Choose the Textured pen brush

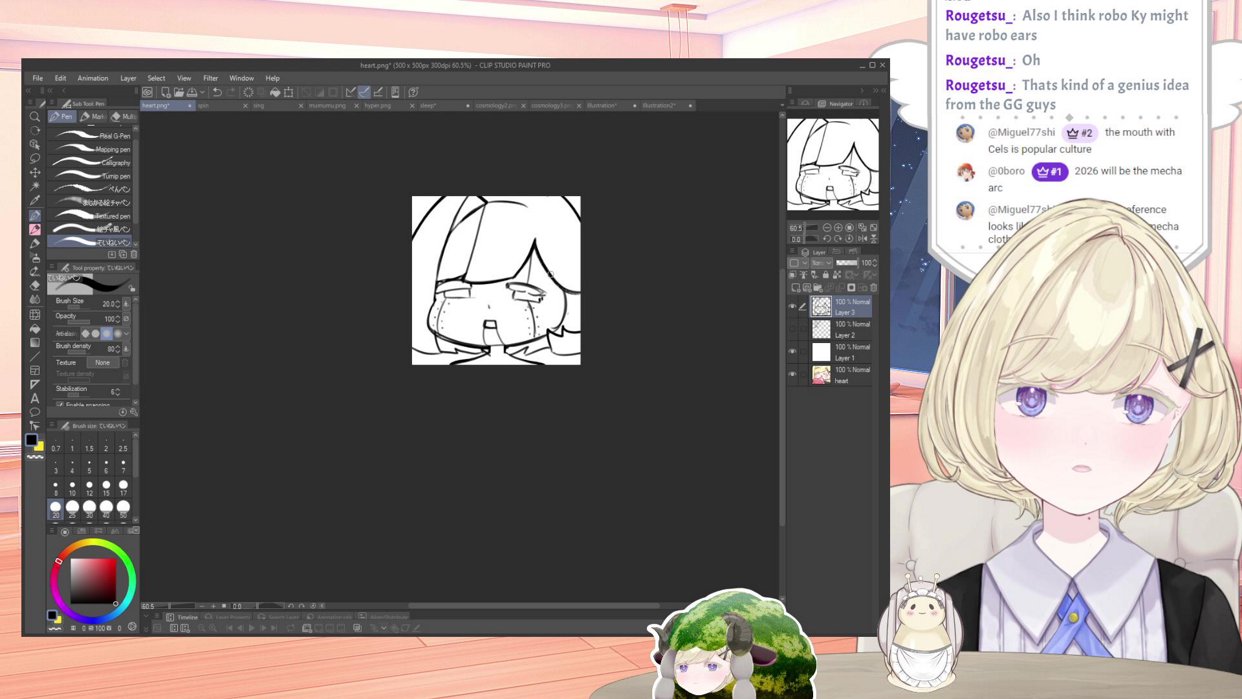tap(92, 215)
